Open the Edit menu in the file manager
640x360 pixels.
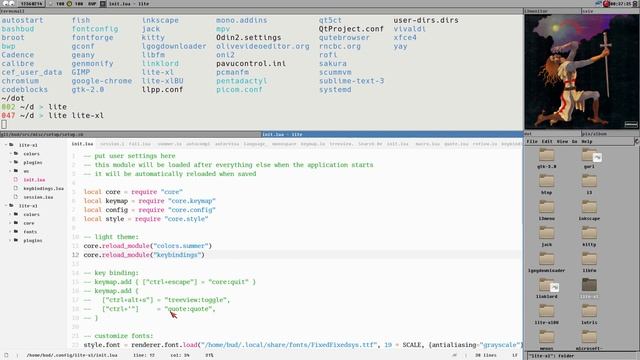click(x=547, y=141)
